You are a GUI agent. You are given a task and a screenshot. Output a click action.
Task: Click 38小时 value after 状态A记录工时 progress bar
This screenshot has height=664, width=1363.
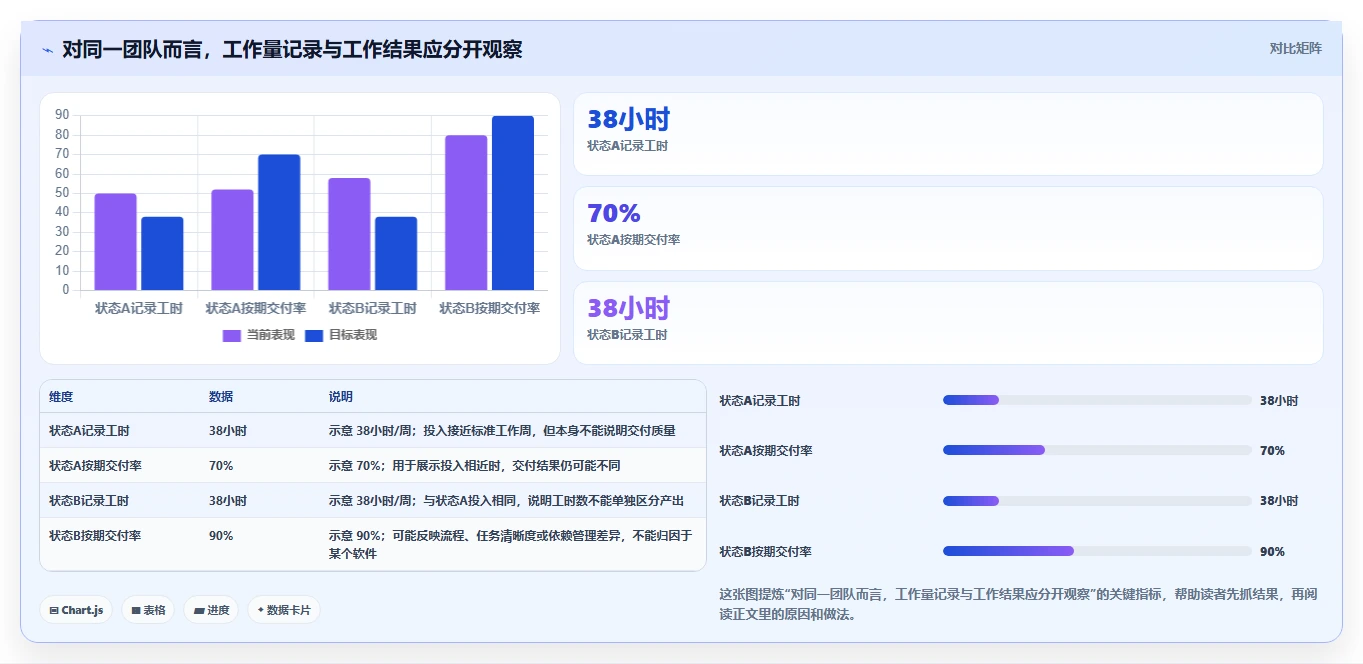[1279, 401]
